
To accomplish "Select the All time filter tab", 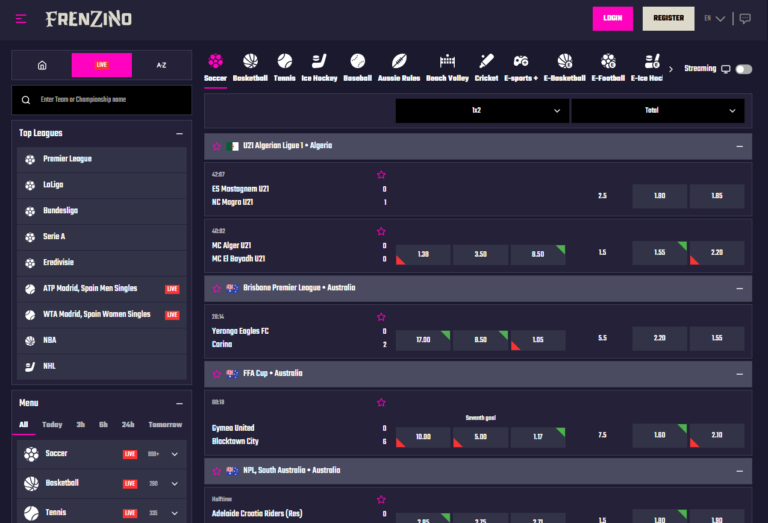I will [24, 425].
